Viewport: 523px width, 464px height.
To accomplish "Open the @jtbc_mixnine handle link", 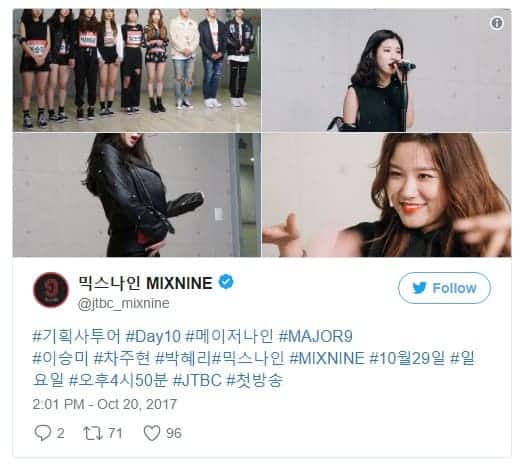I will (123, 304).
